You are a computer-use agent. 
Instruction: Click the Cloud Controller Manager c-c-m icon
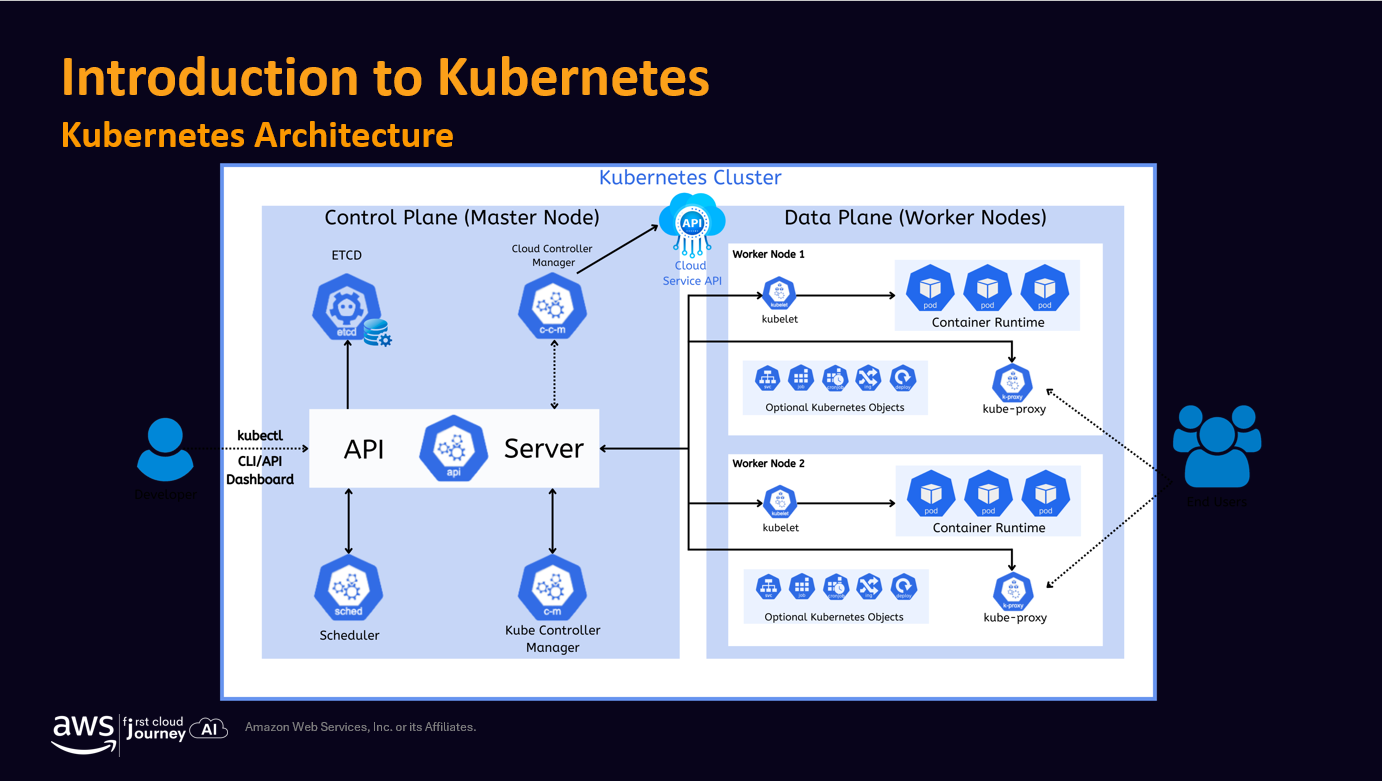(552, 307)
